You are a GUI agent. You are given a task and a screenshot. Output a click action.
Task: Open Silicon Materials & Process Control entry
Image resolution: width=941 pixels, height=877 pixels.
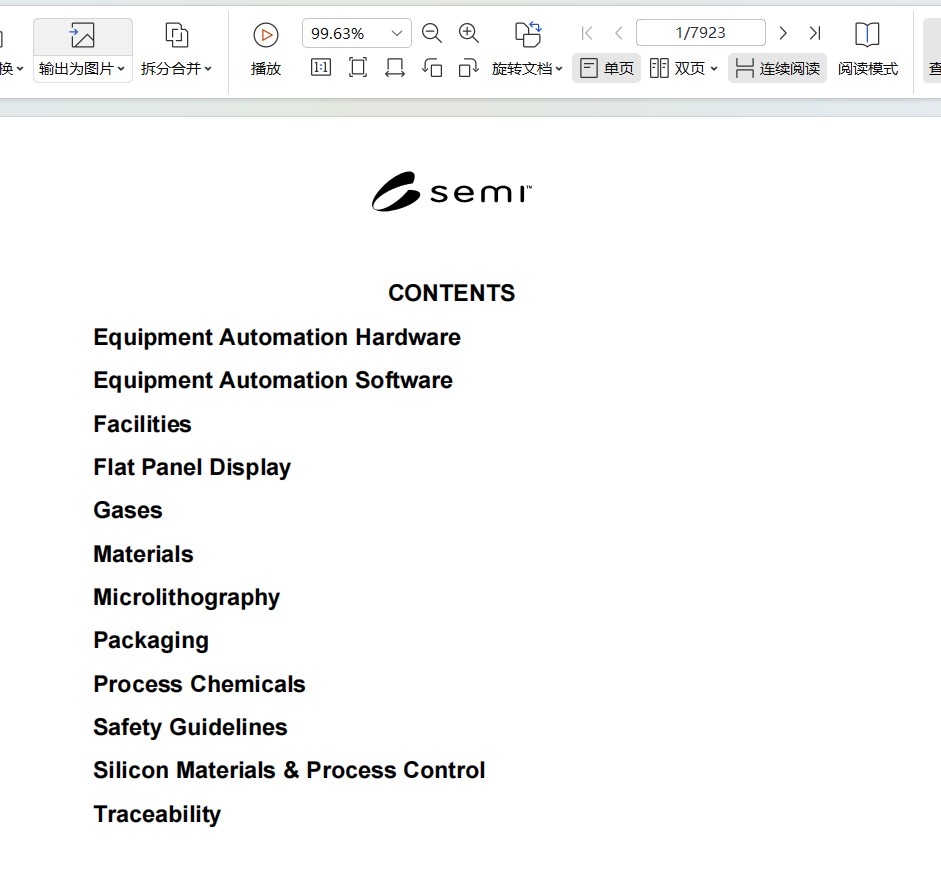(x=289, y=771)
